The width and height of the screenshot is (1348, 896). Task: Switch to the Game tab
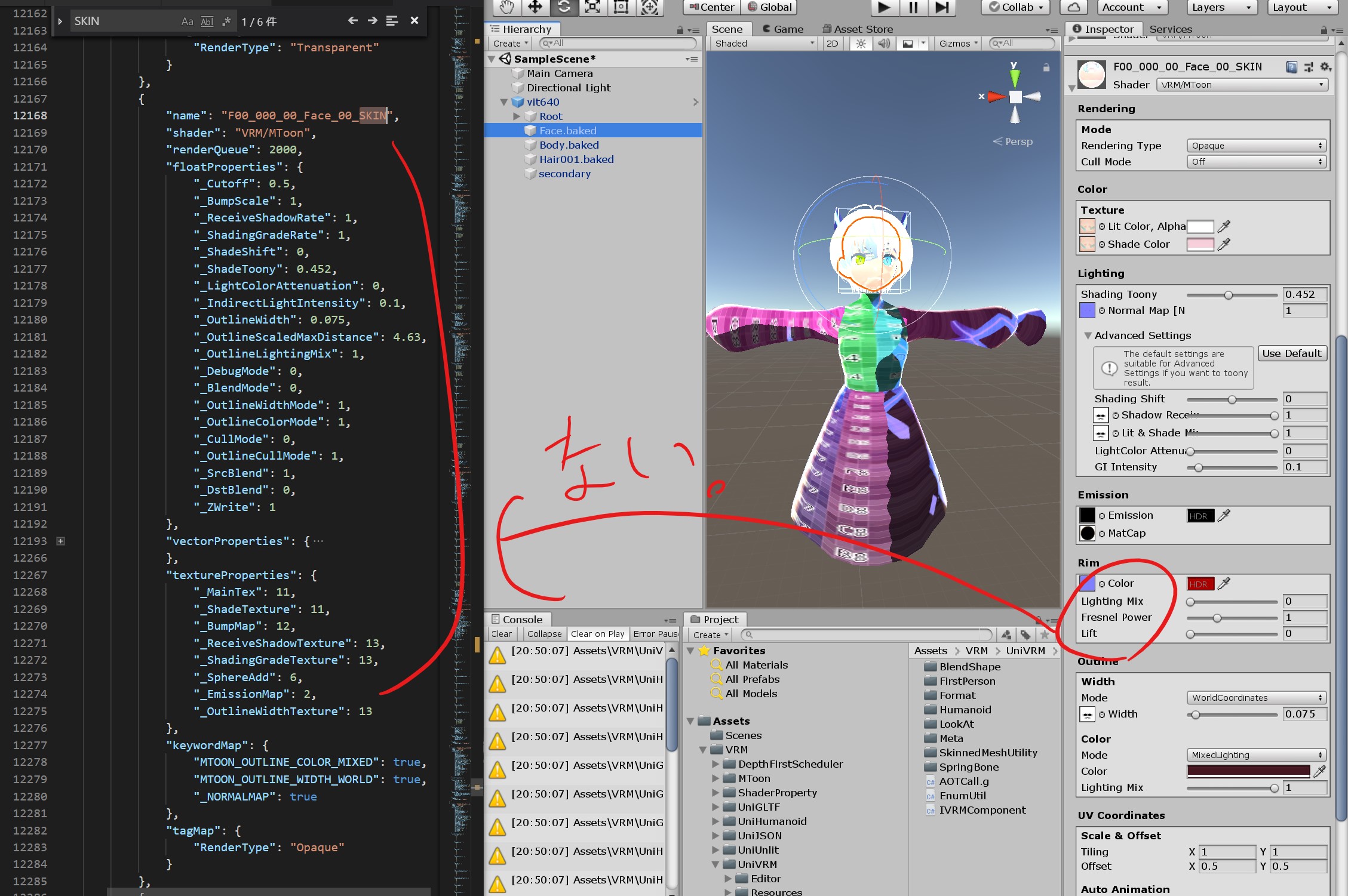(782, 28)
